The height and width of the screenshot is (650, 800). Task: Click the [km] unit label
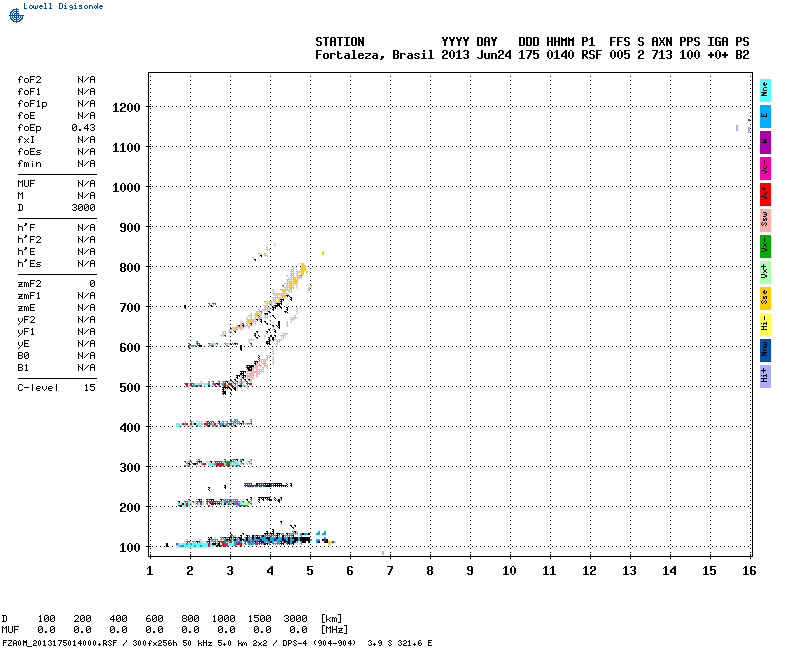tap(331, 619)
